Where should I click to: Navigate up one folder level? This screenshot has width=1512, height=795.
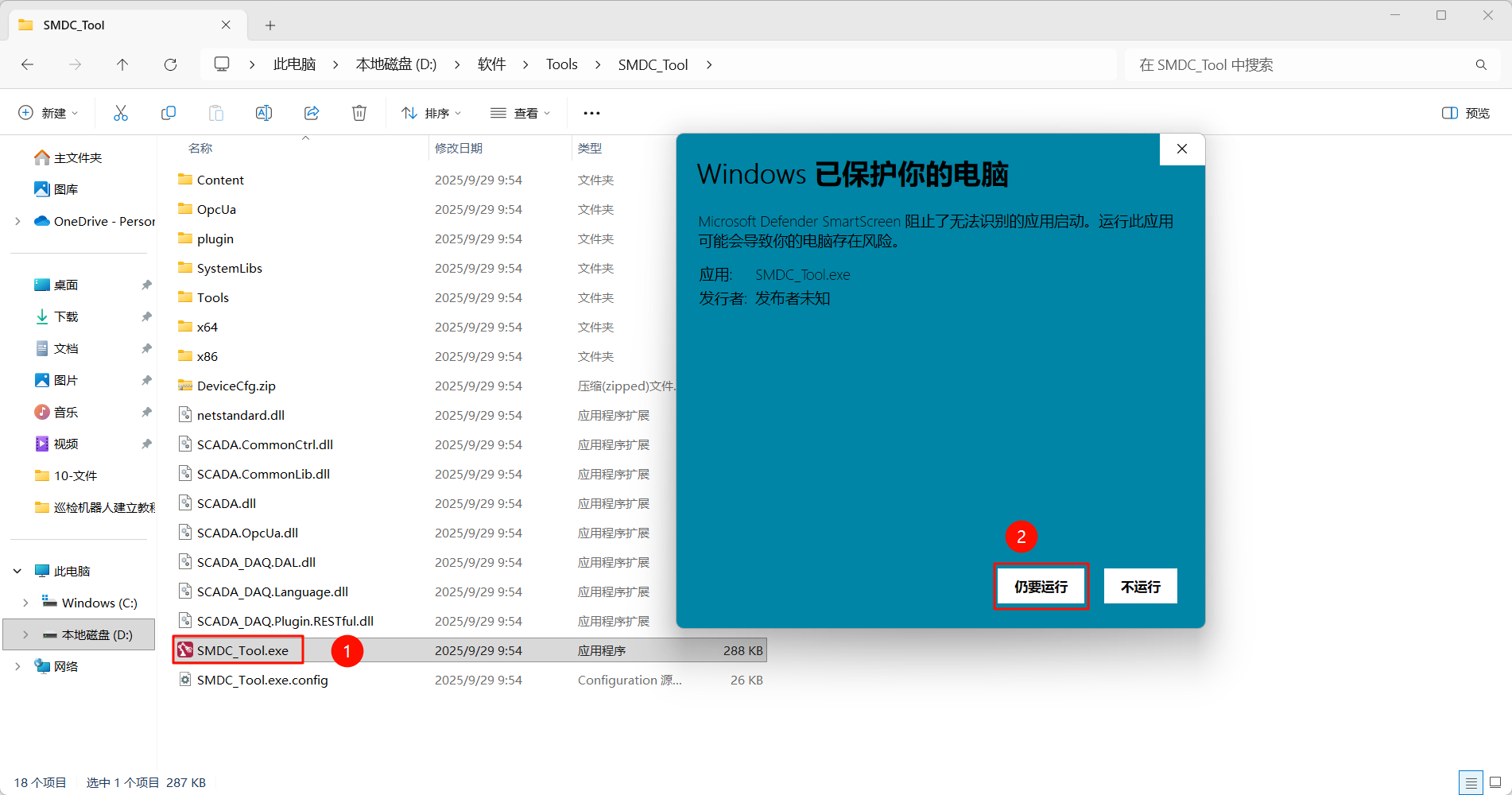click(122, 64)
